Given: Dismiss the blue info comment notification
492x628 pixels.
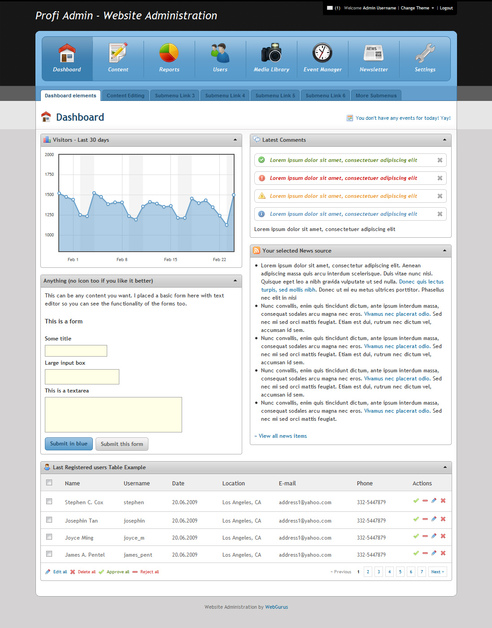Looking at the screenshot, I should (440, 214).
